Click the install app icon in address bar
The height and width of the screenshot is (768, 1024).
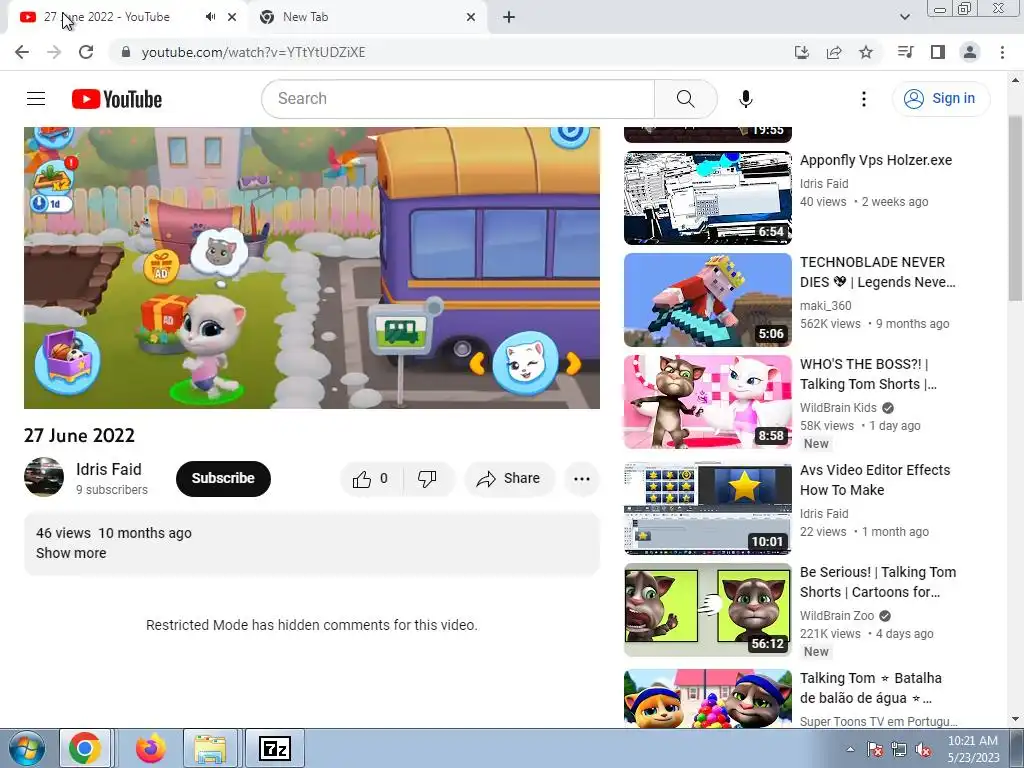(802, 52)
